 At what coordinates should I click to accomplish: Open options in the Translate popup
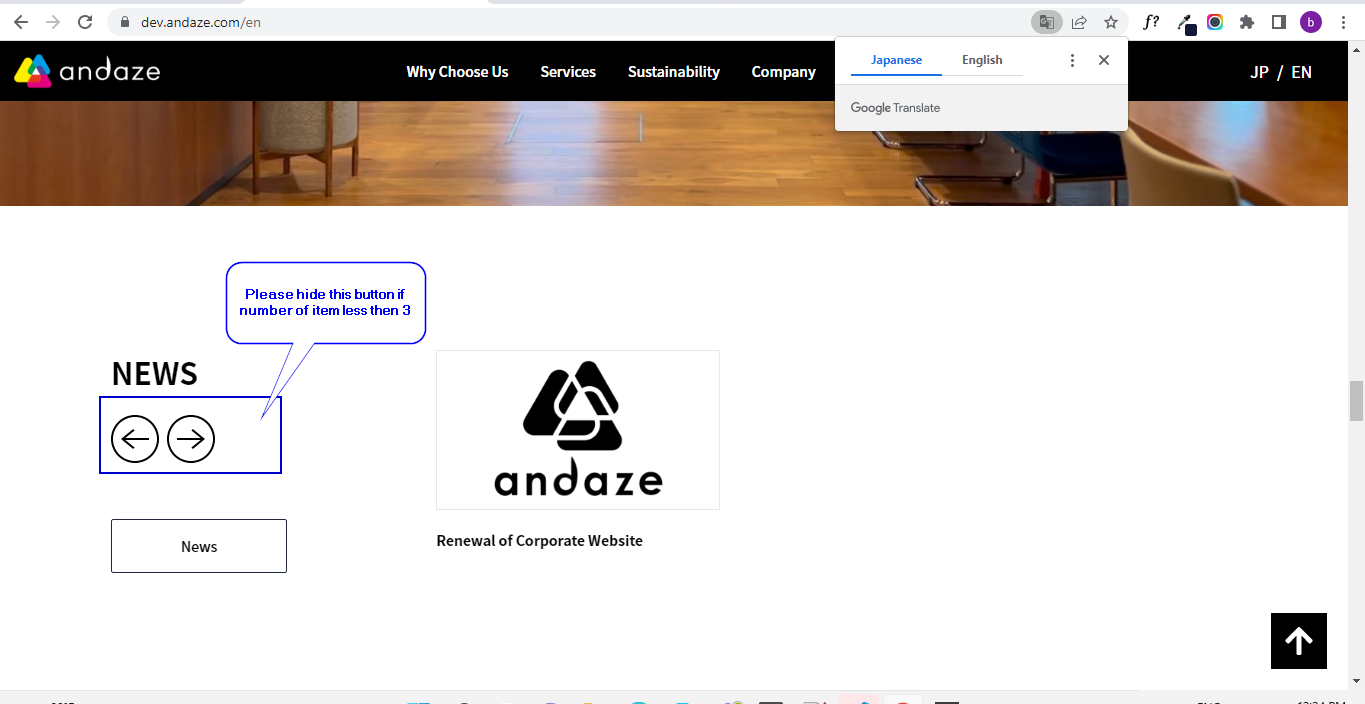click(1072, 59)
